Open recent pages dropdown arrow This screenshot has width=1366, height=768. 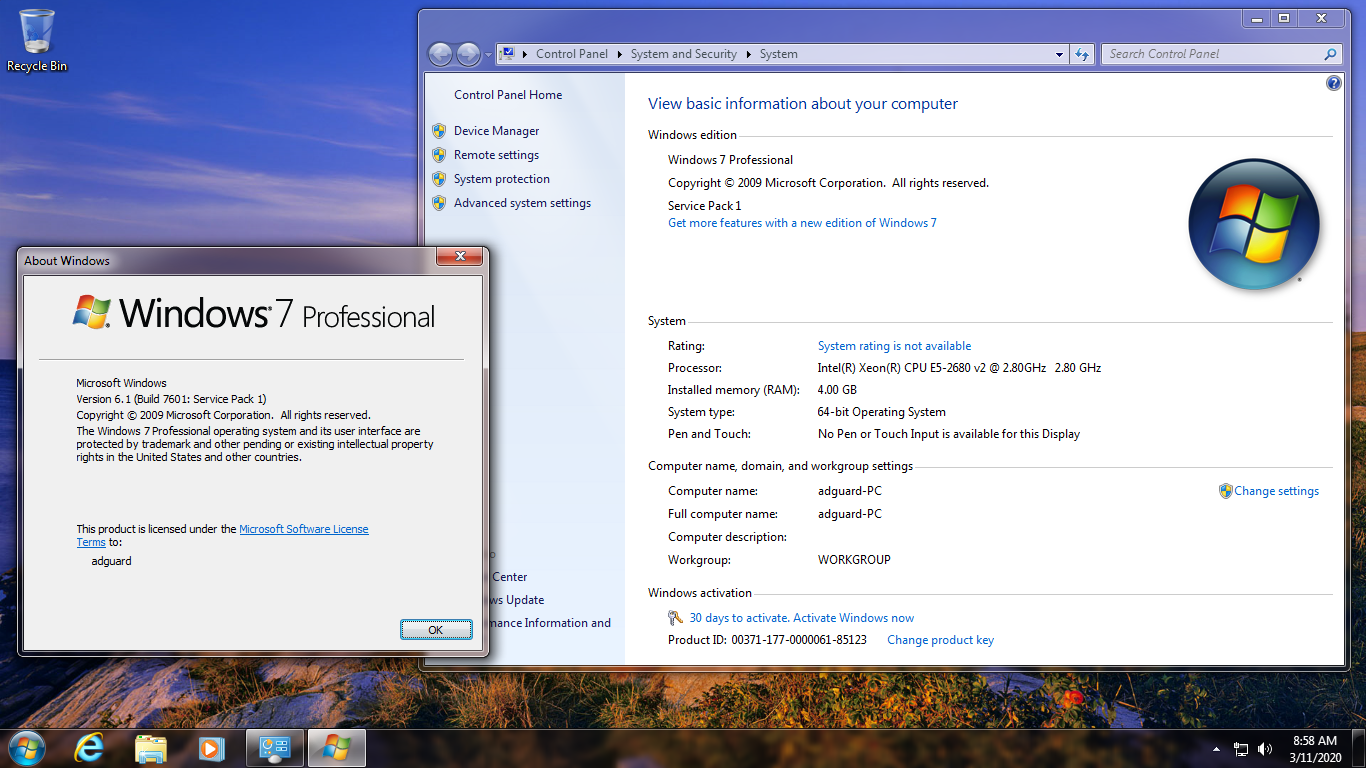(488, 55)
